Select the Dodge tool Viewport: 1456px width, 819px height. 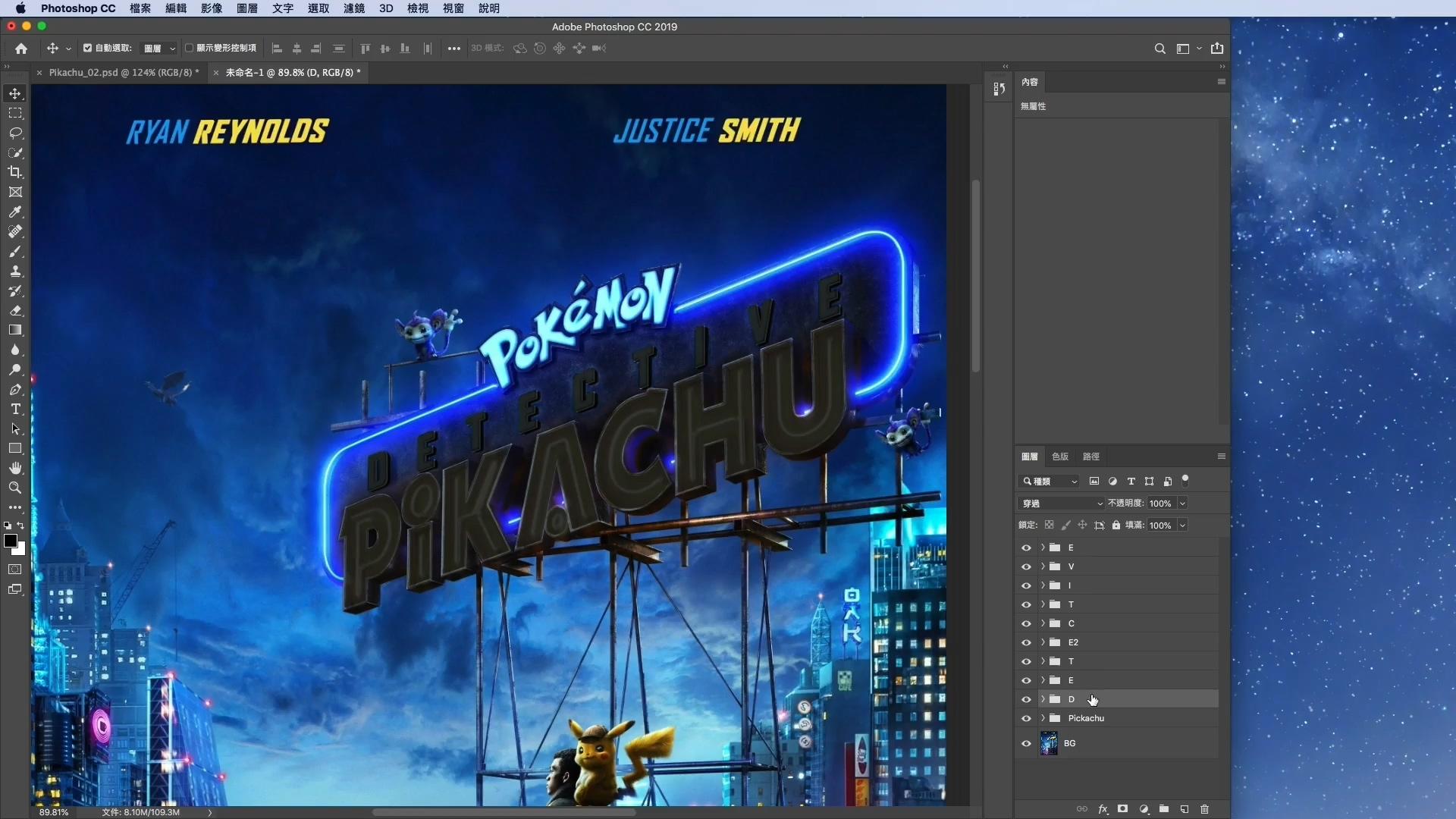pyautogui.click(x=15, y=369)
